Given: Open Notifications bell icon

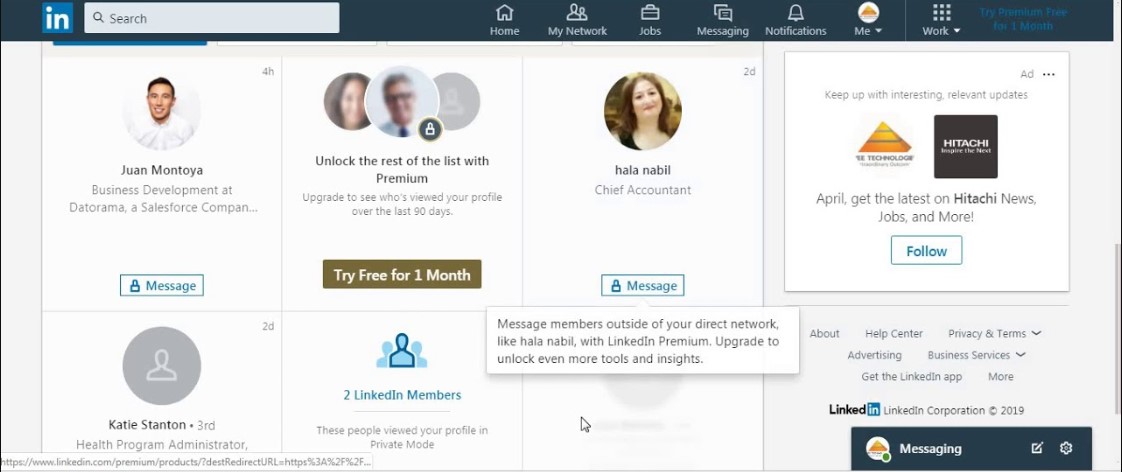Looking at the screenshot, I should [x=795, y=13].
